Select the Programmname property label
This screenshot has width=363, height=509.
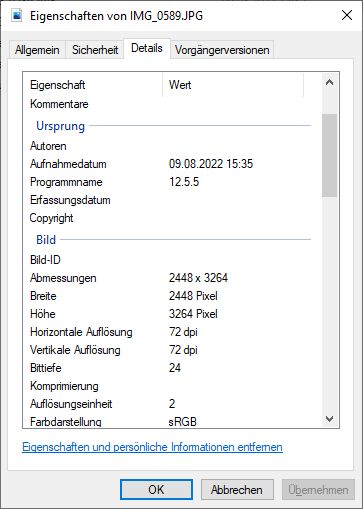coord(66,182)
